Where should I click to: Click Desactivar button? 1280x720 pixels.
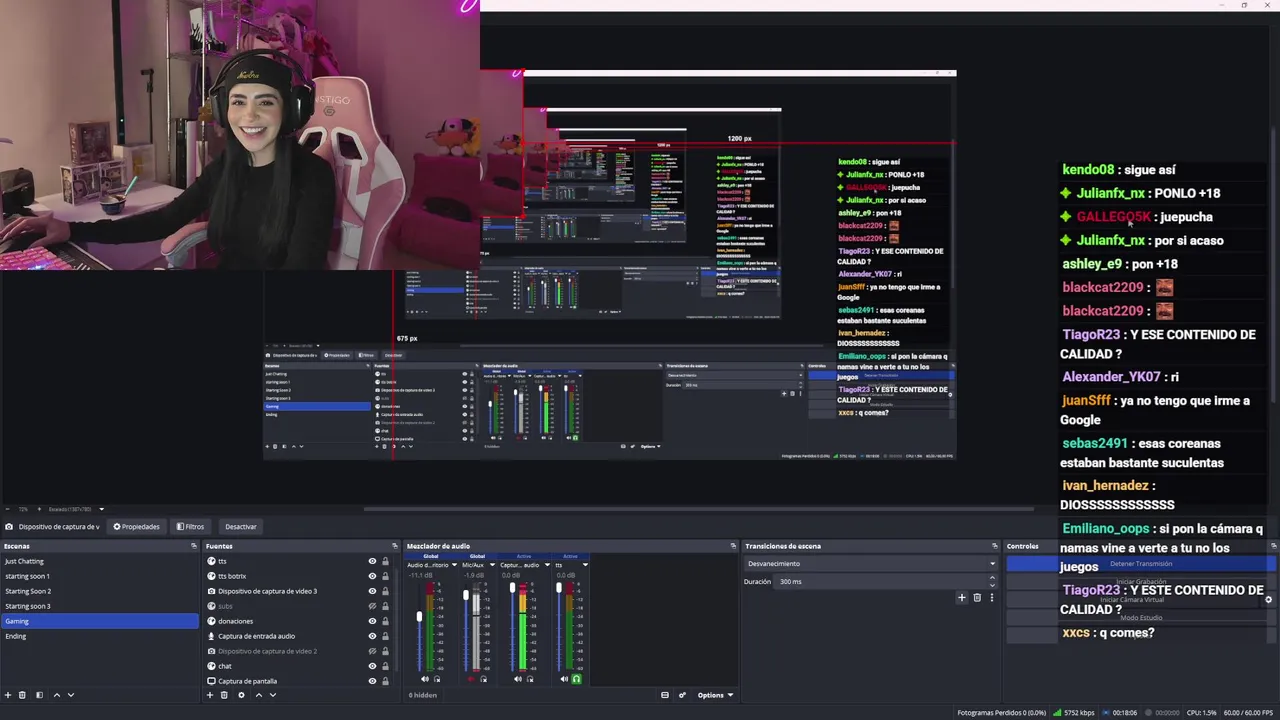(240, 526)
